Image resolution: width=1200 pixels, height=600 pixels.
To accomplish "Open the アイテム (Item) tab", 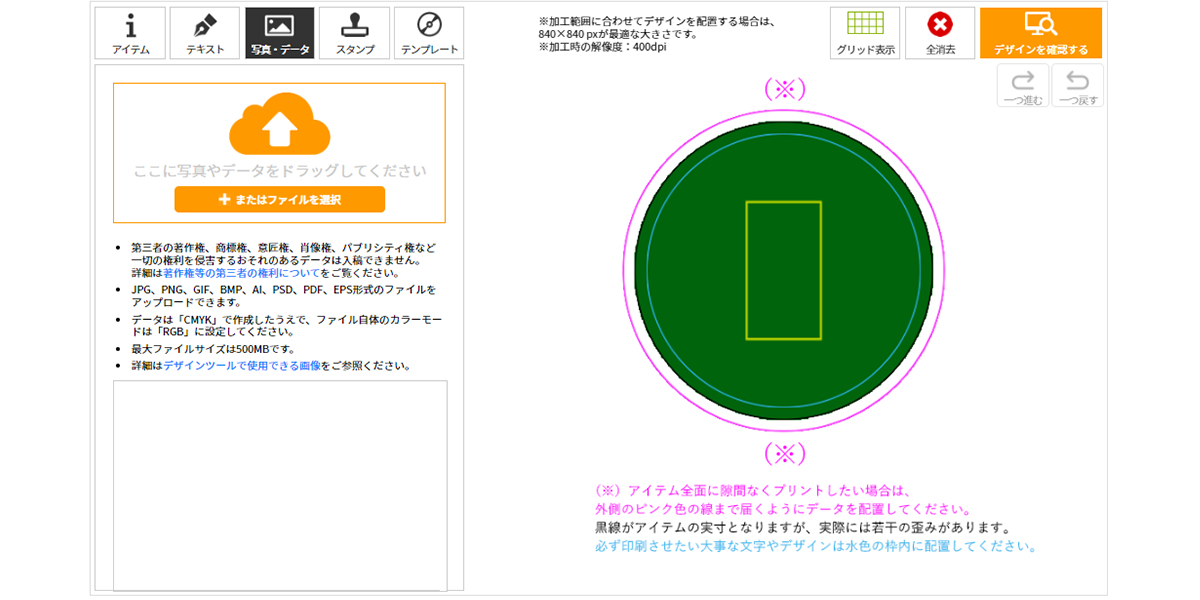I will click(130, 33).
